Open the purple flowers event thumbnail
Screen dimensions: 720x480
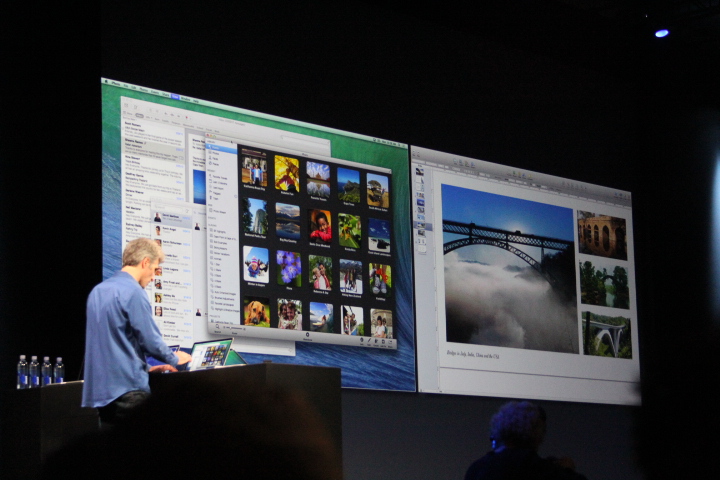pos(288,268)
